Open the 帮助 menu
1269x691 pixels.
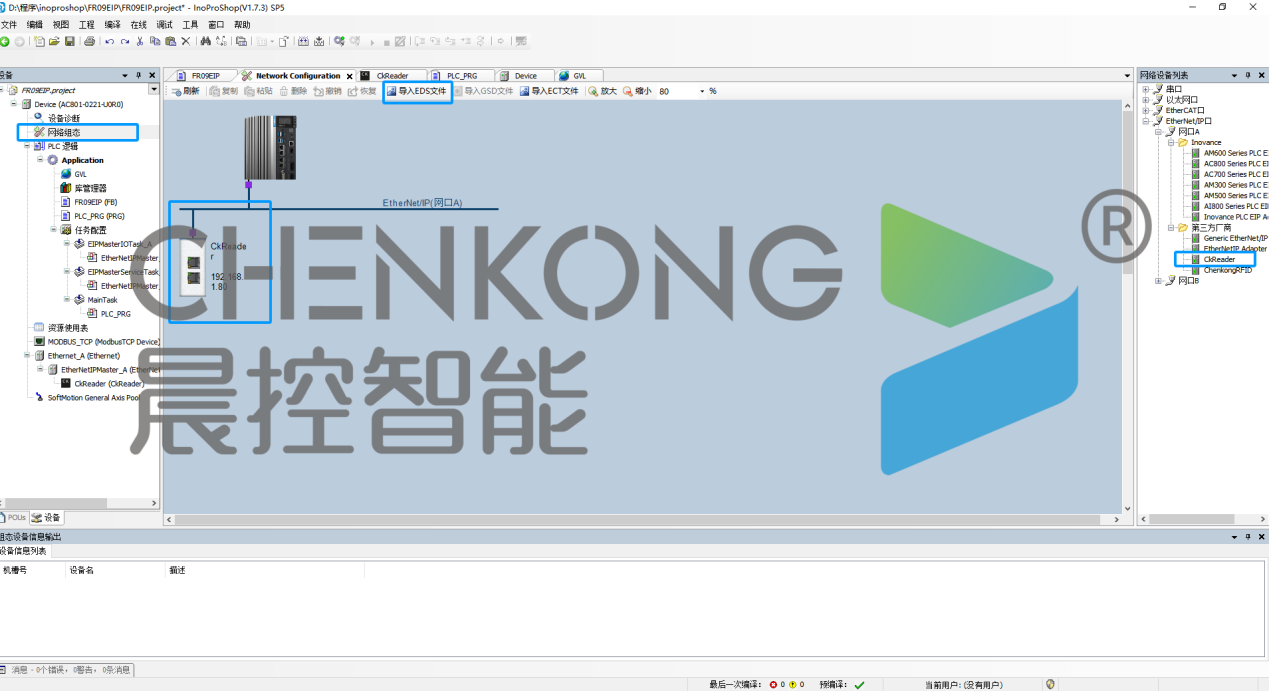[x=242, y=24]
